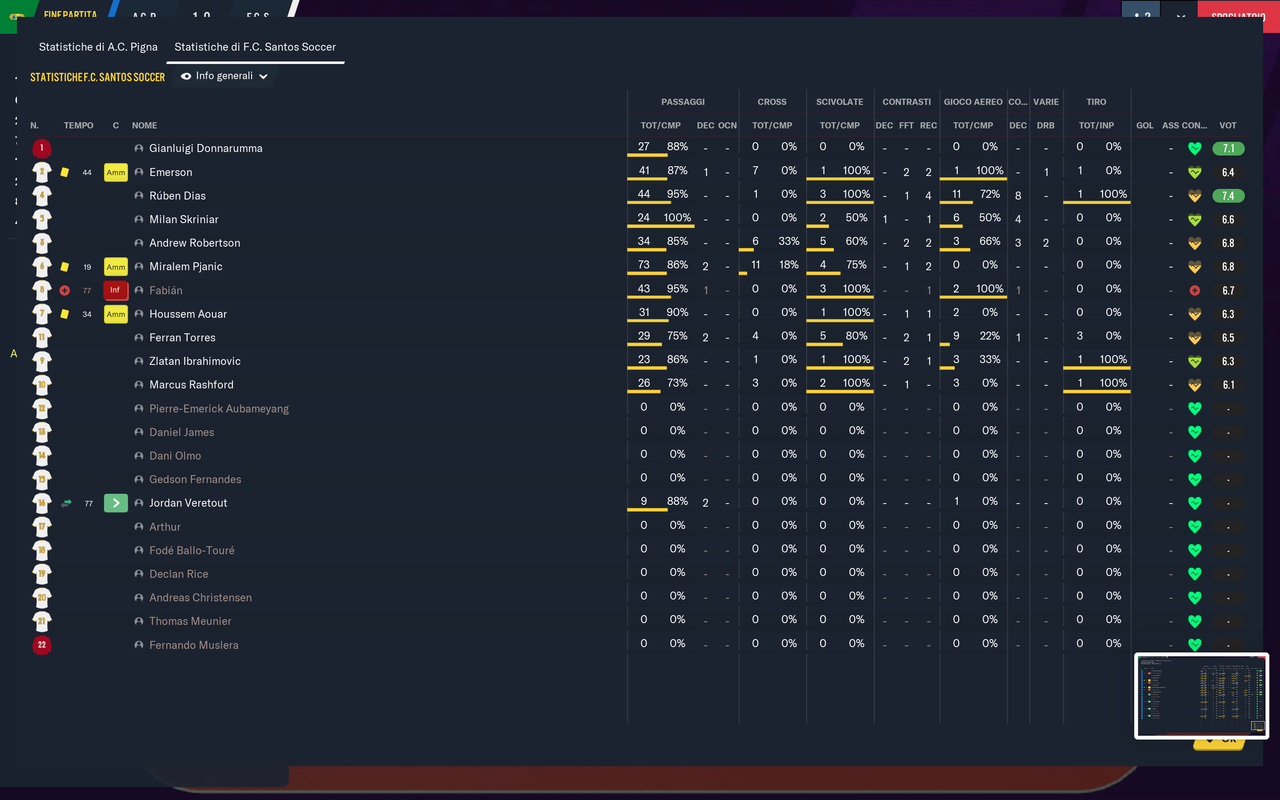Image resolution: width=1280 pixels, height=800 pixels.
Task: Open player Fabián's name link
Action: [166, 290]
